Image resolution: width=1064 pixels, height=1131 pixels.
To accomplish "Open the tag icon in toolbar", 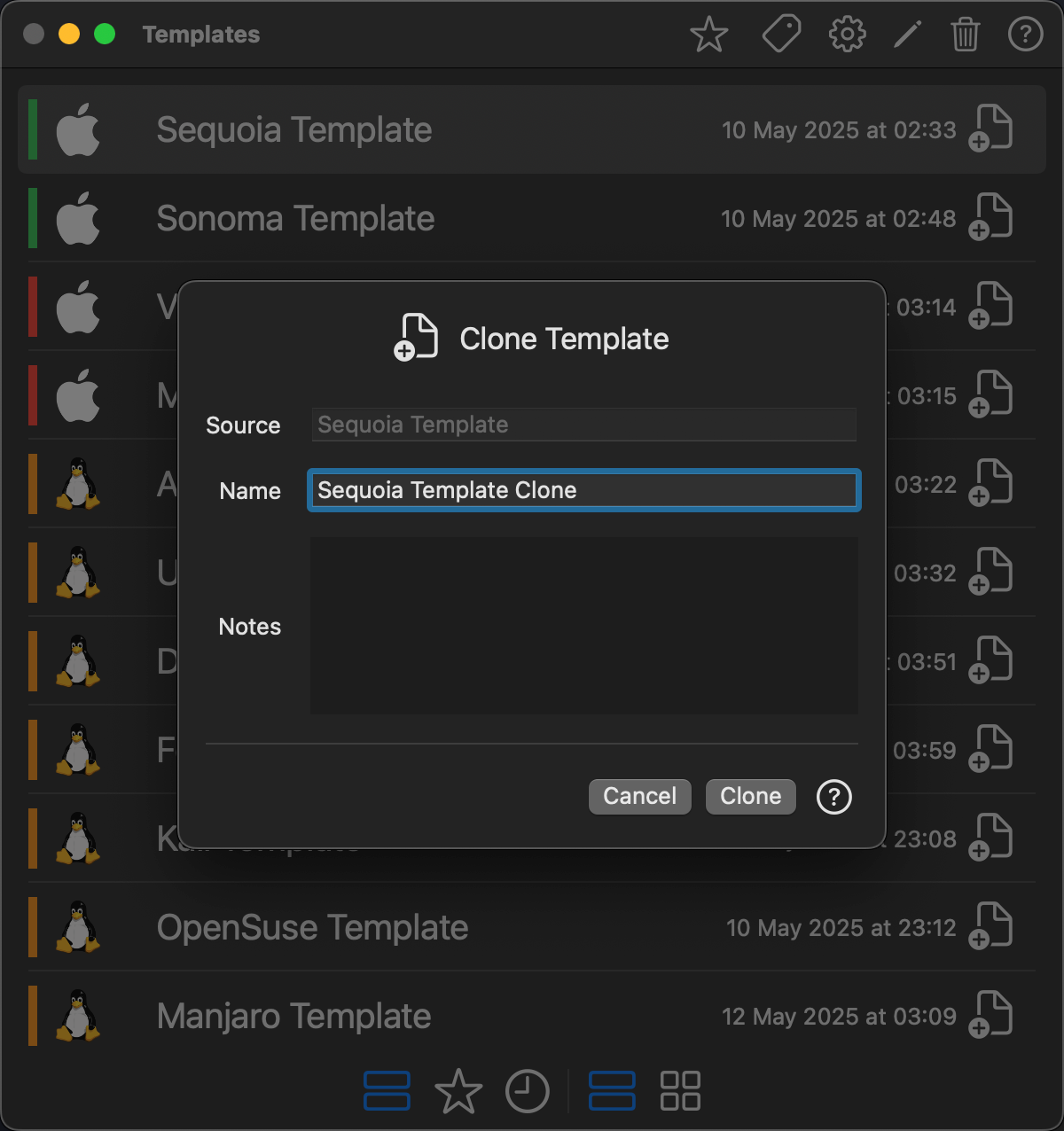I will pos(780,35).
